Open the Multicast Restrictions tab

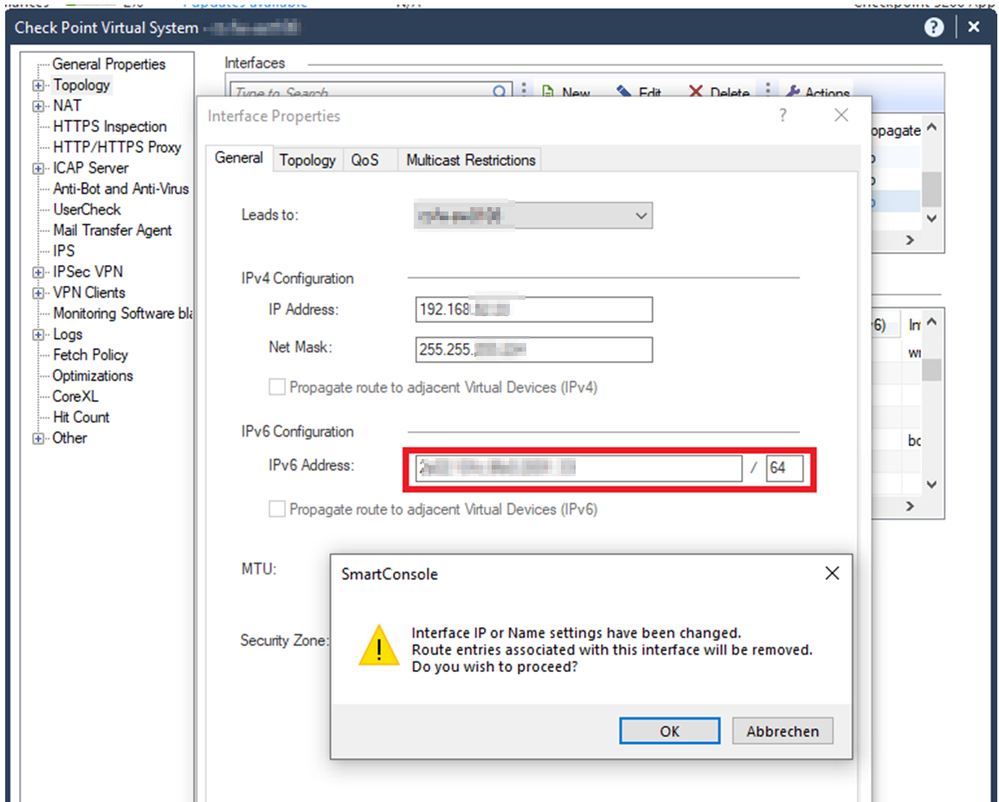[471, 160]
